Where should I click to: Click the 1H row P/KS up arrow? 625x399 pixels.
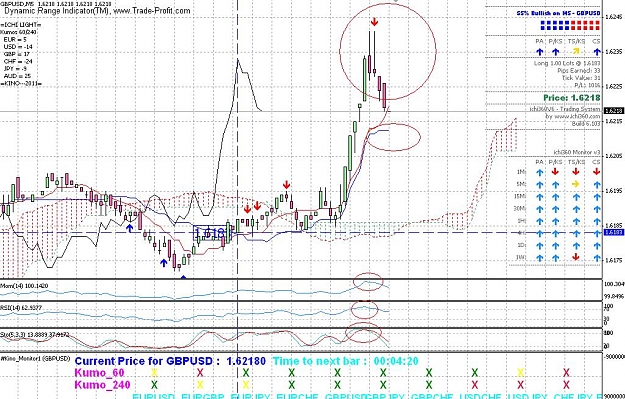click(x=555, y=221)
